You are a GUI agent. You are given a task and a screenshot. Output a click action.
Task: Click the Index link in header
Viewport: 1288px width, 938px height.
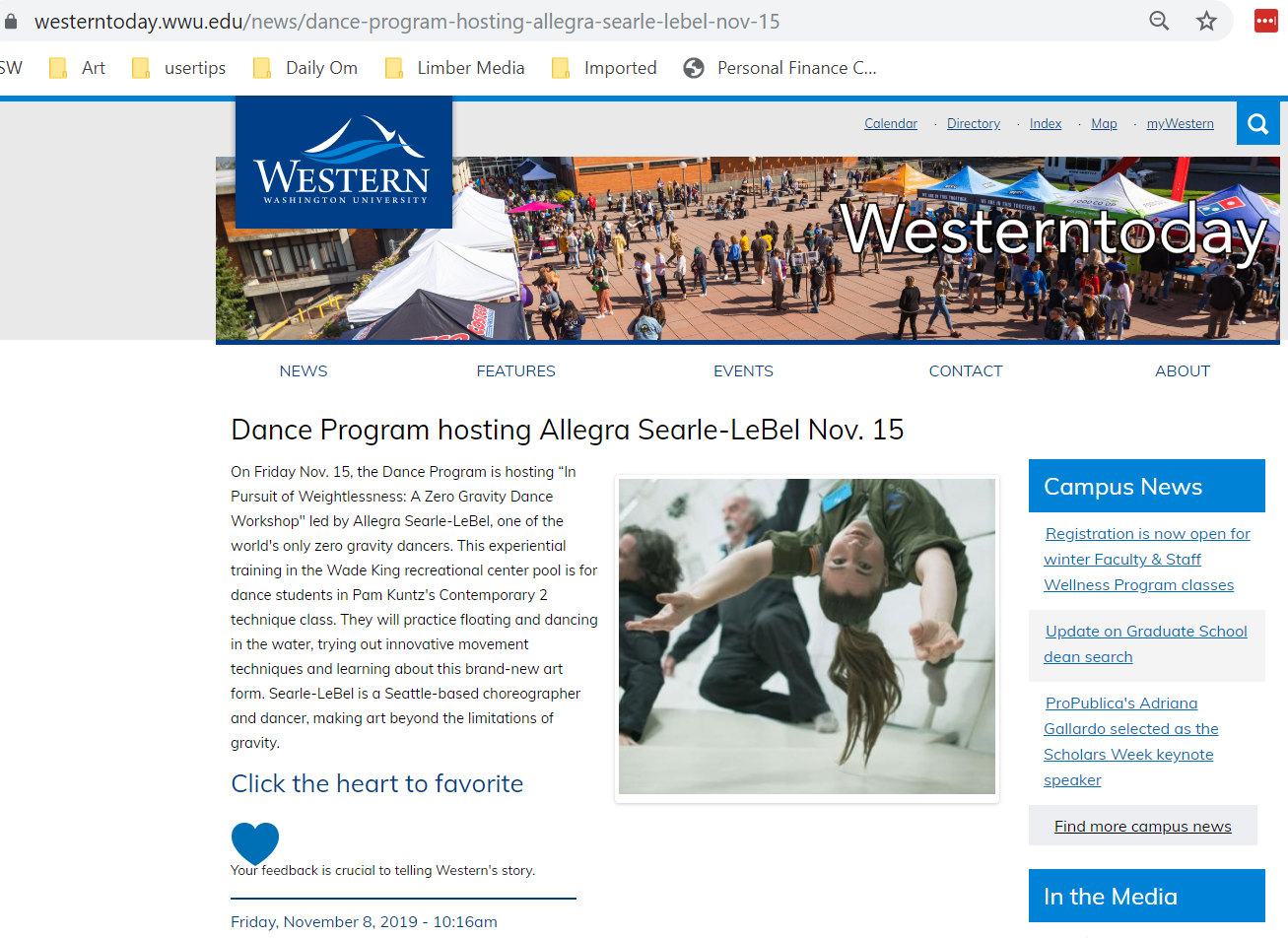[1046, 123]
